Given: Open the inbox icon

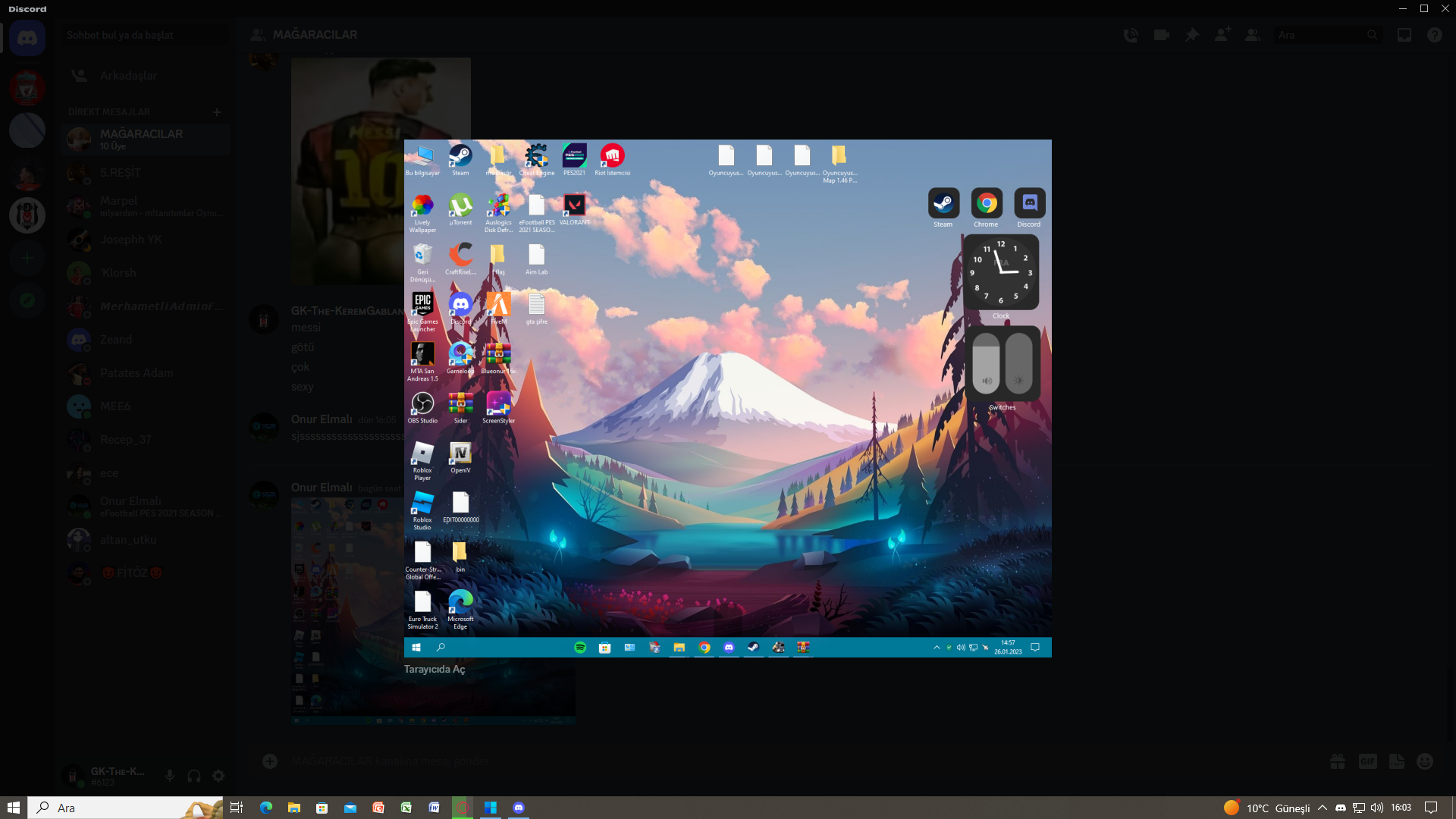Looking at the screenshot, I should (x=1404, y=35).
